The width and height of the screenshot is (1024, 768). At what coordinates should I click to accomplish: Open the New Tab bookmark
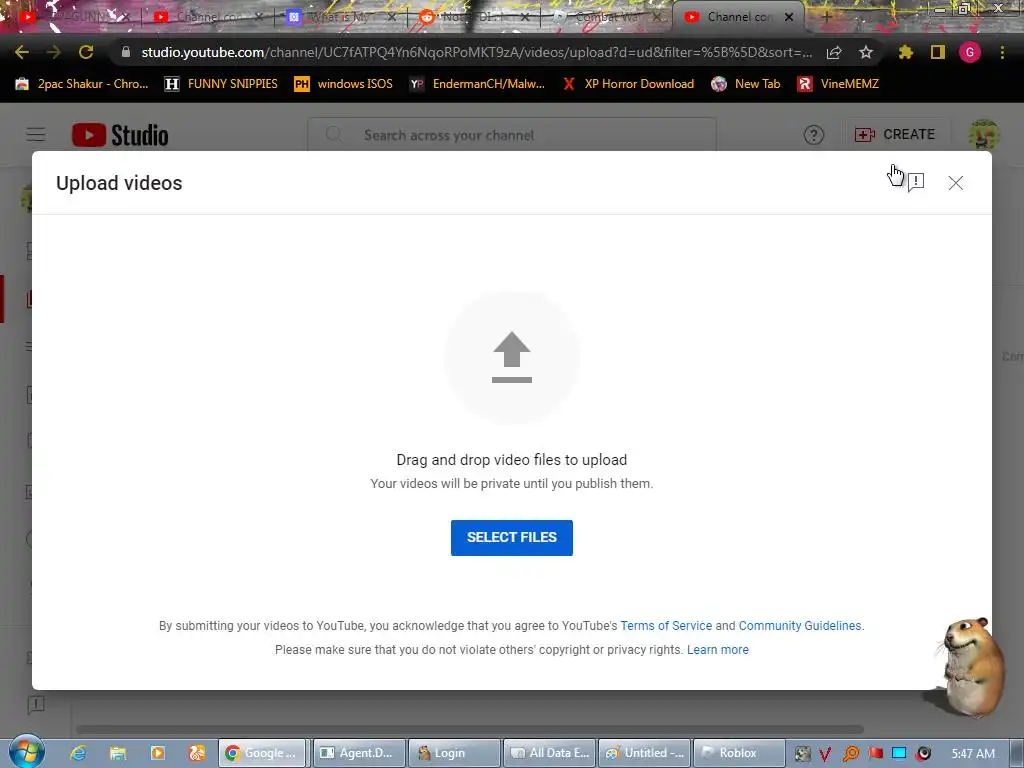click(x=746, y=84)
